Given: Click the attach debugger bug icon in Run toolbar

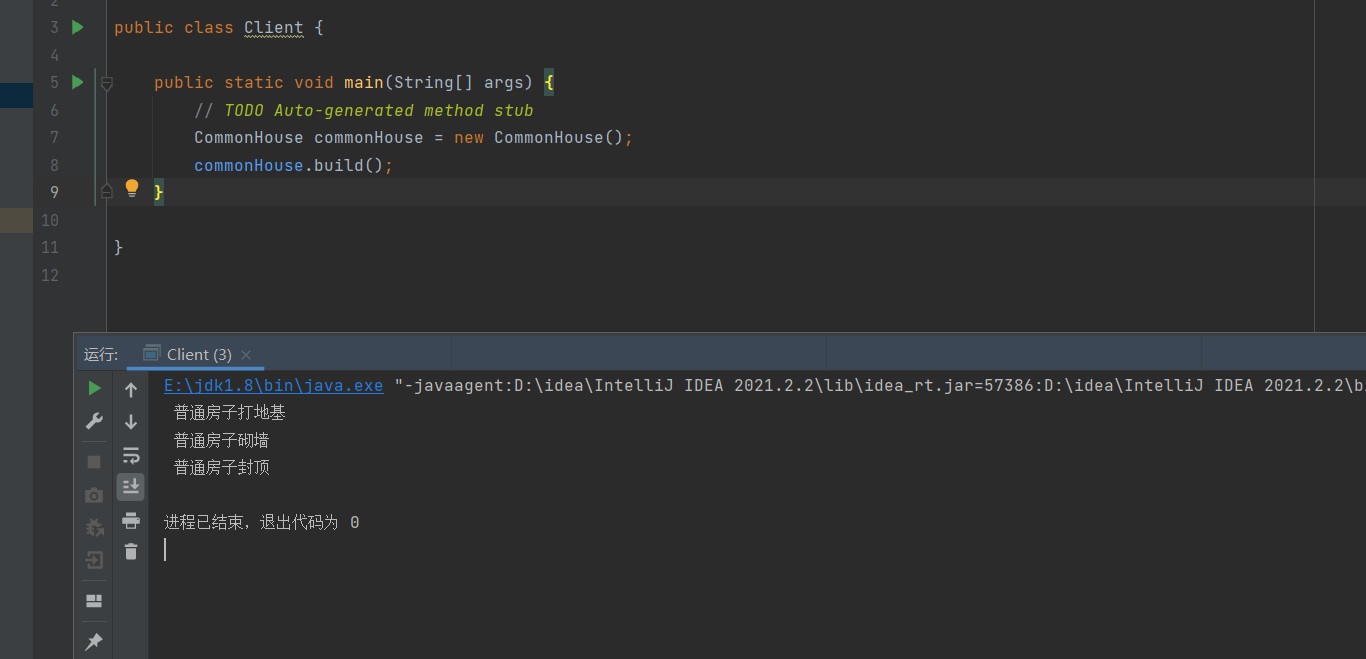Looking at the screenshot, I should pos(94,527).
